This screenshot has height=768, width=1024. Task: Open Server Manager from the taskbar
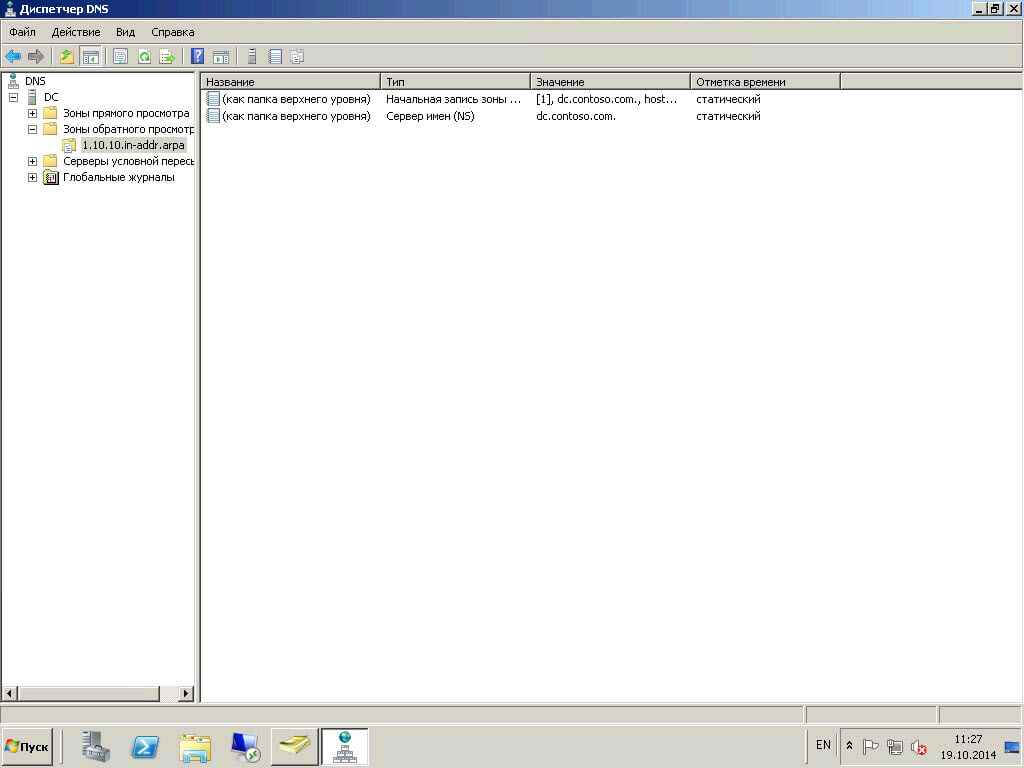pos(96,746)
